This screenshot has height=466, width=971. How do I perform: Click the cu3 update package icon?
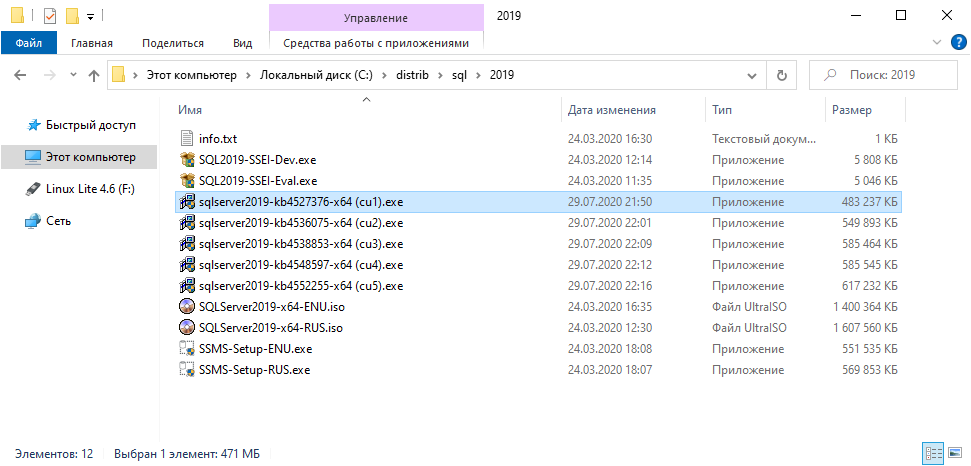(x=187, y=244)
